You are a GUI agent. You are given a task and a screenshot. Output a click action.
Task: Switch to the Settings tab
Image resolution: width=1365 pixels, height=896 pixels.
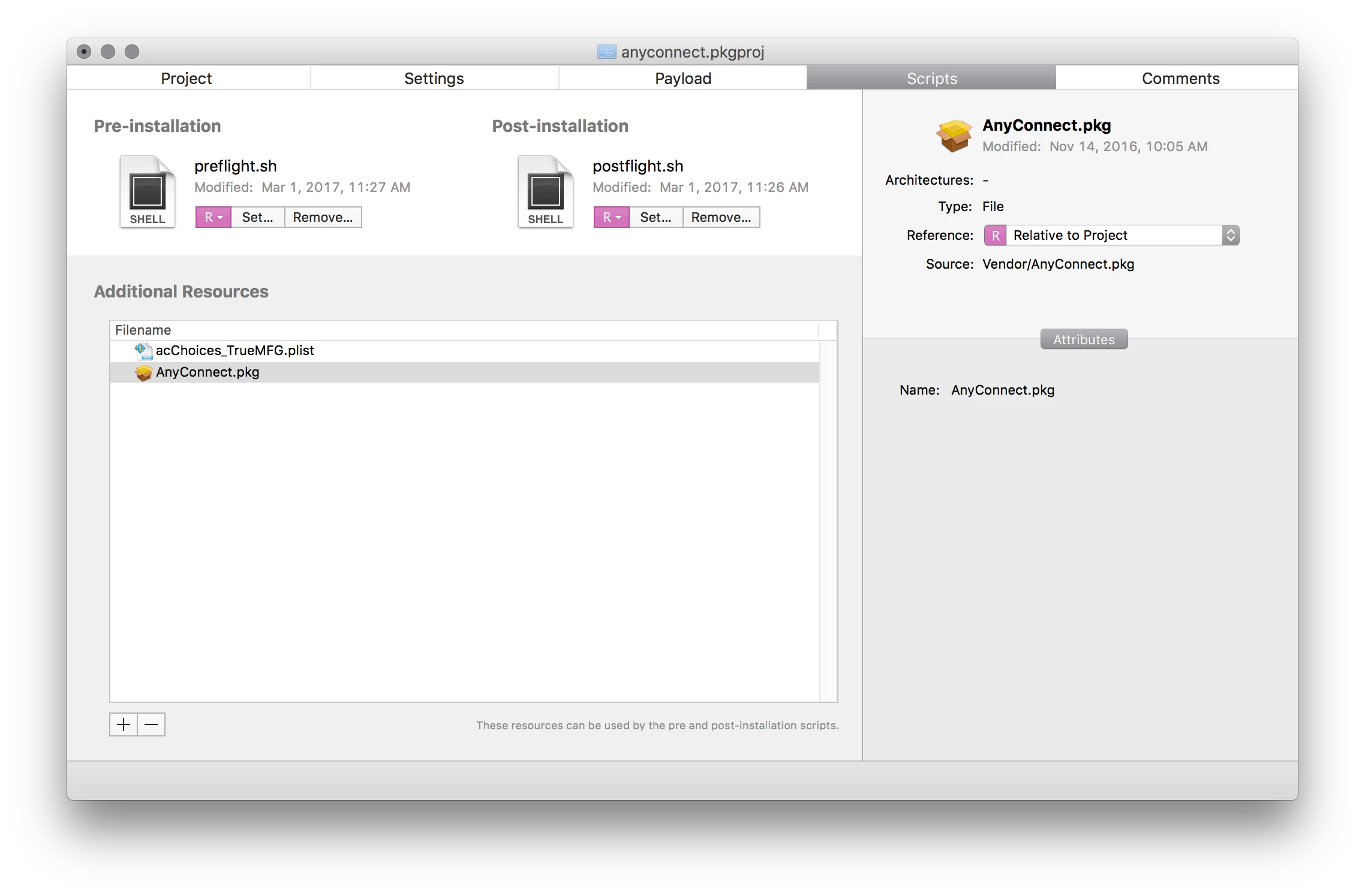pyautogui.click(x=434, y=78)
